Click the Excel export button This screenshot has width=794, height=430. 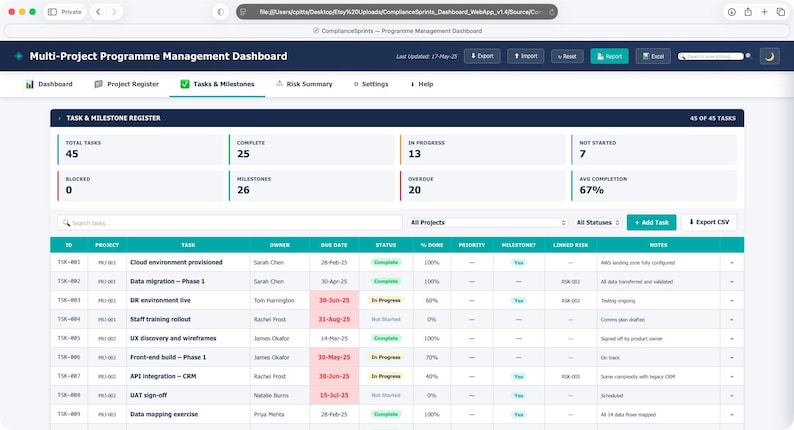[x=653, y=56]
